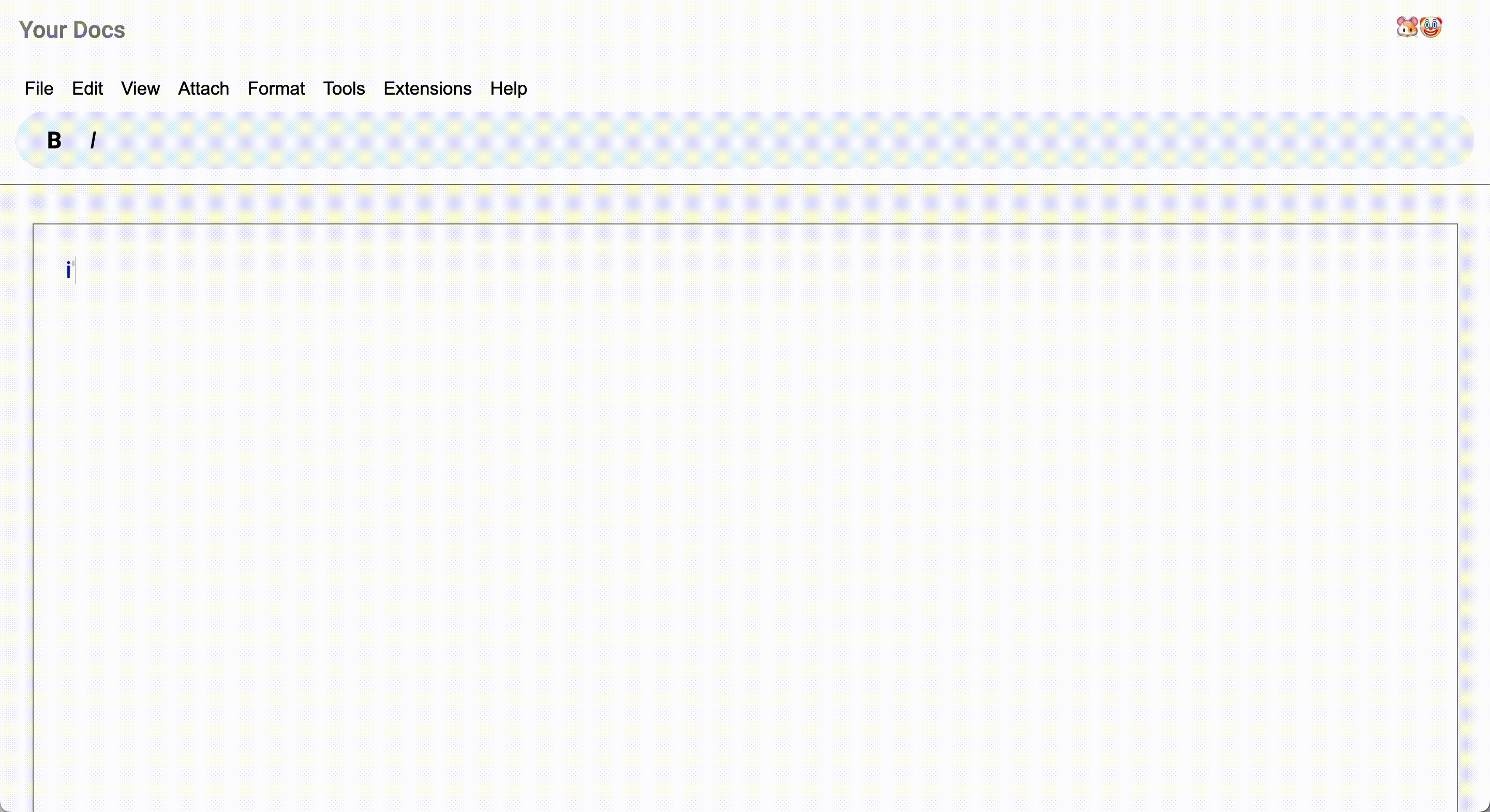Click the clown face collaborator avatar
Screen dimensions: 1490x812
click(x=1431, y=27)
